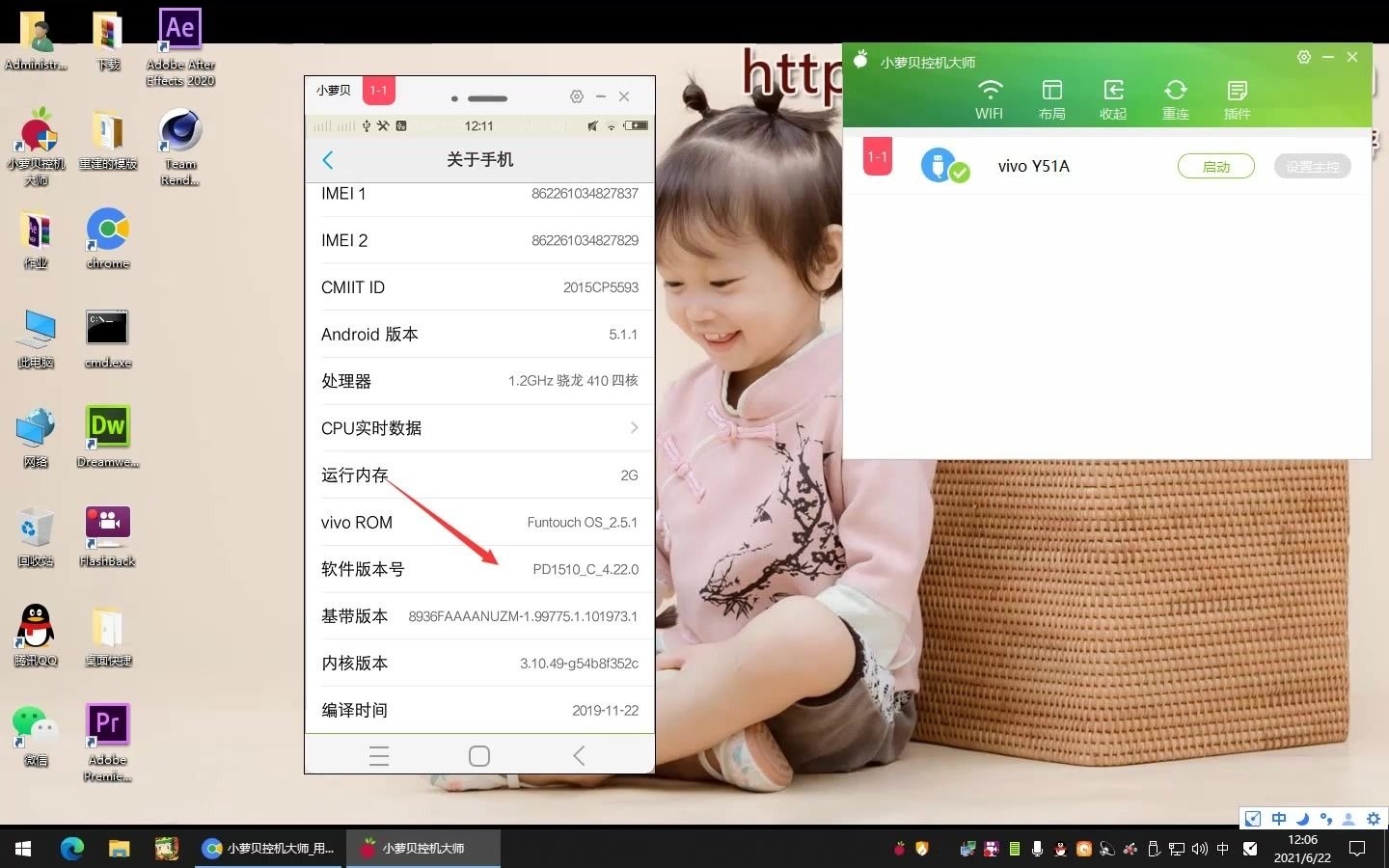Switch to 小萝贝控机大师_用 Chrome taskbar item
Screen dimensions: 1389x868
tap(269, 849)
